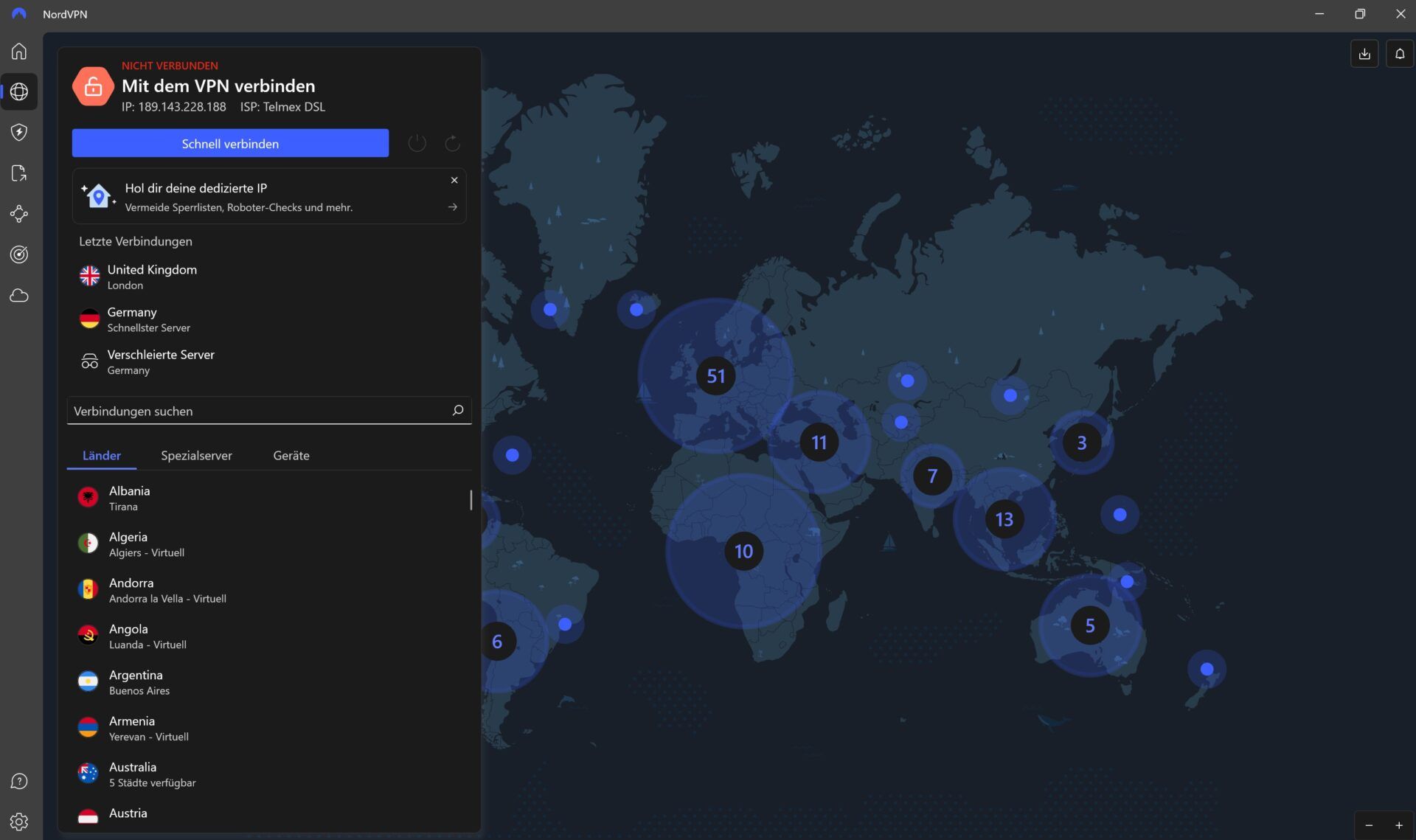Select Algeria in country list

[x=269, y=544]
